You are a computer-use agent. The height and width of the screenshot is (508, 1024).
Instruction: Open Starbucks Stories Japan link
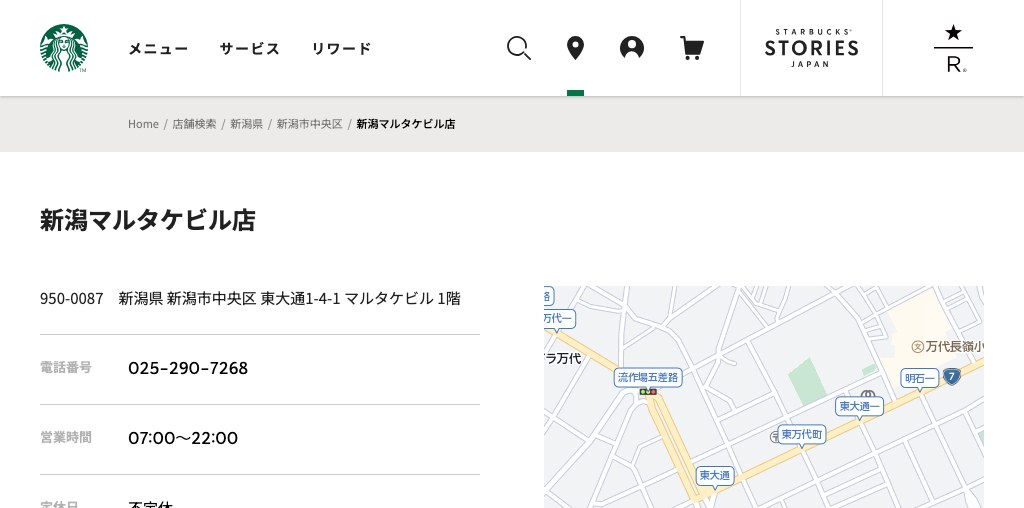[x=812, y=48]
